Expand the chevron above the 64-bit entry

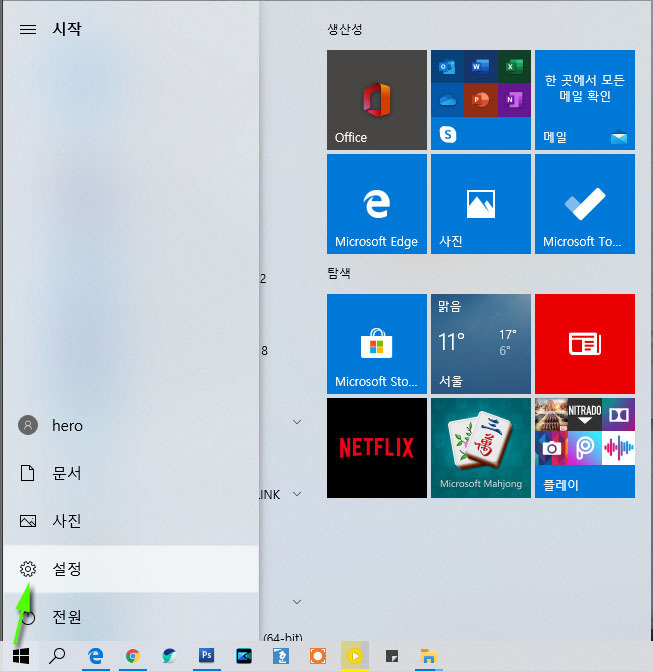pyautogui.click(x=297, y=602)
